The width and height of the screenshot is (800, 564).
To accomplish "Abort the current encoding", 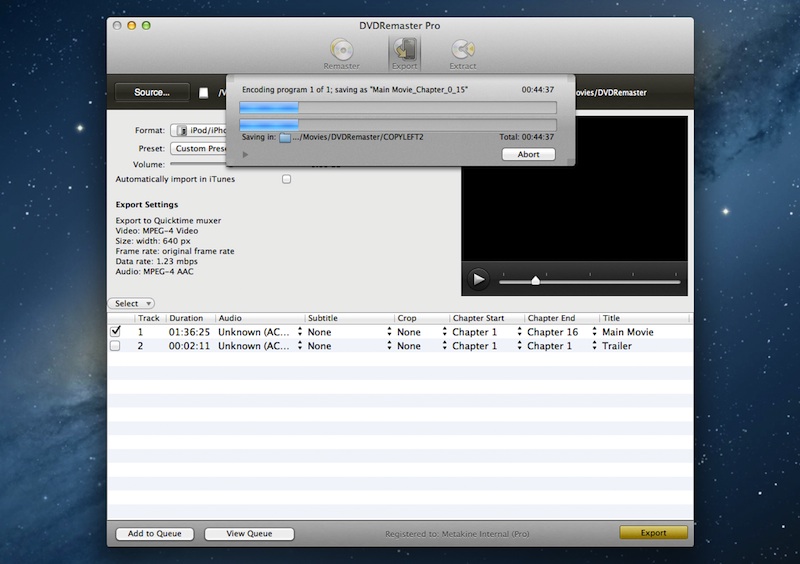I will pos(528,155).
